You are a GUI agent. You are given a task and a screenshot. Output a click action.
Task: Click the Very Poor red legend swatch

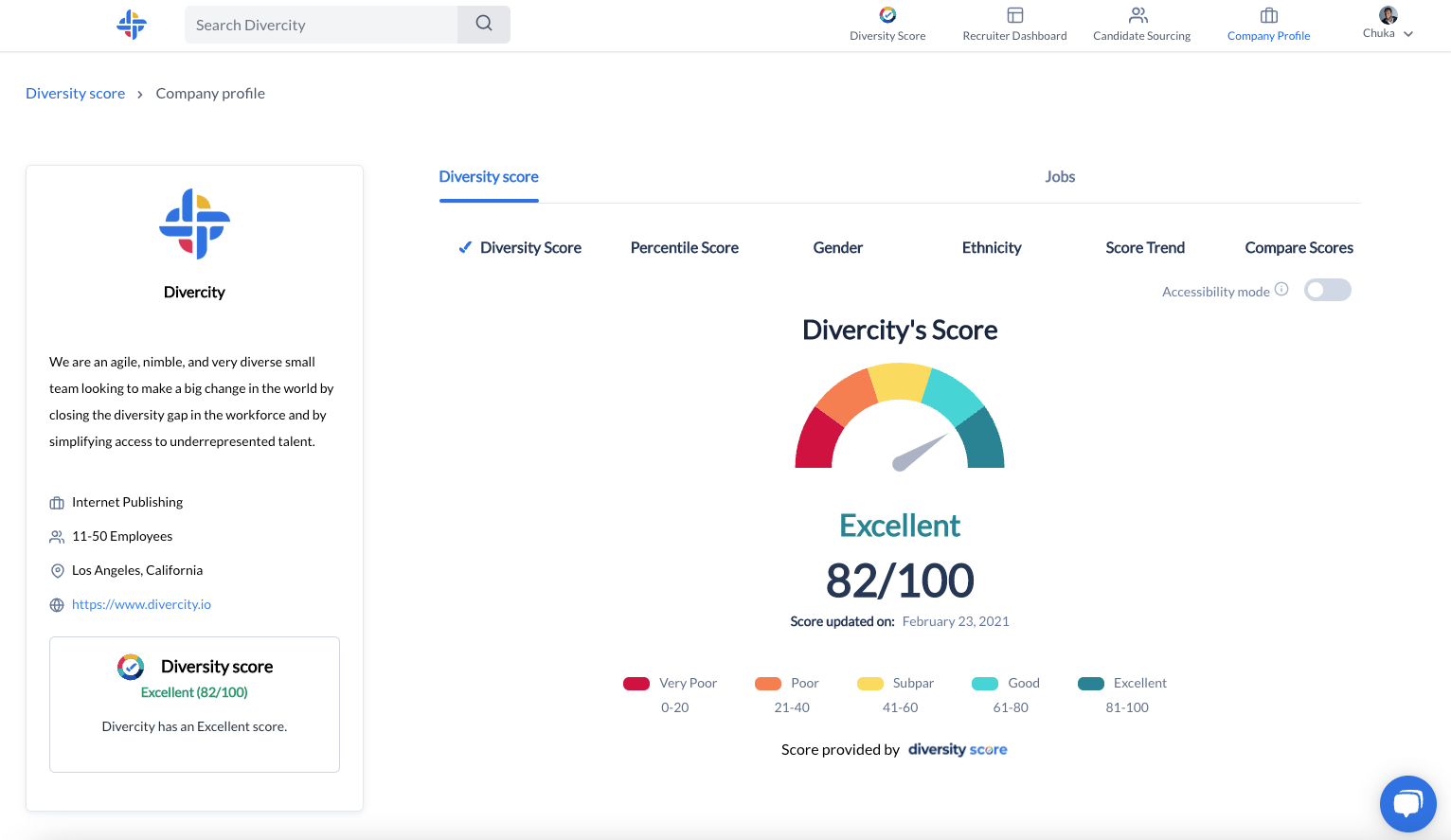[636, 684]
